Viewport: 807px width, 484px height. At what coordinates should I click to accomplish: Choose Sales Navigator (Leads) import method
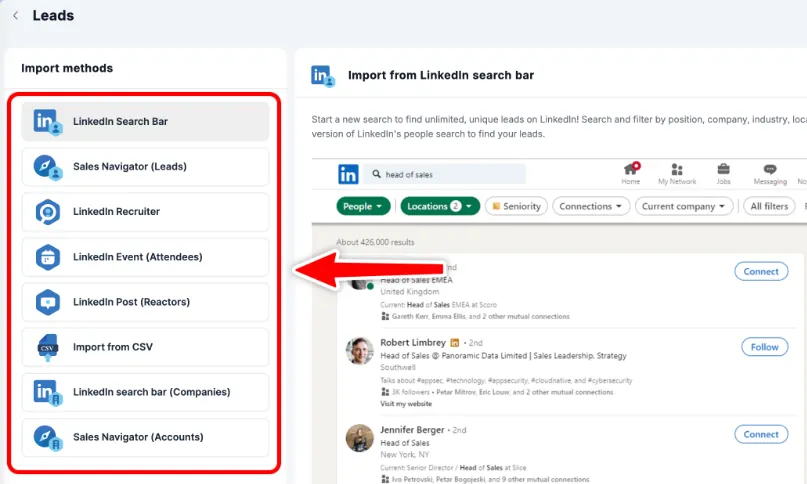click(145, 167)
